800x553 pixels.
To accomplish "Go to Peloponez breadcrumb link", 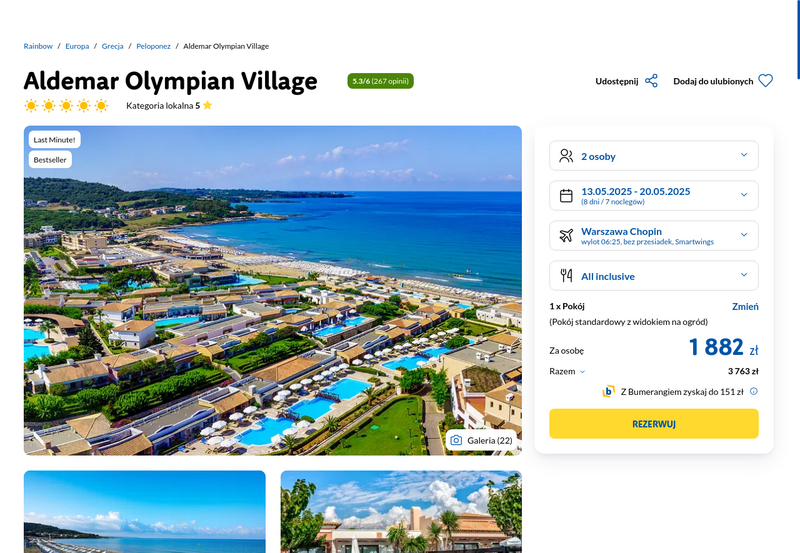I will point(153,46).
